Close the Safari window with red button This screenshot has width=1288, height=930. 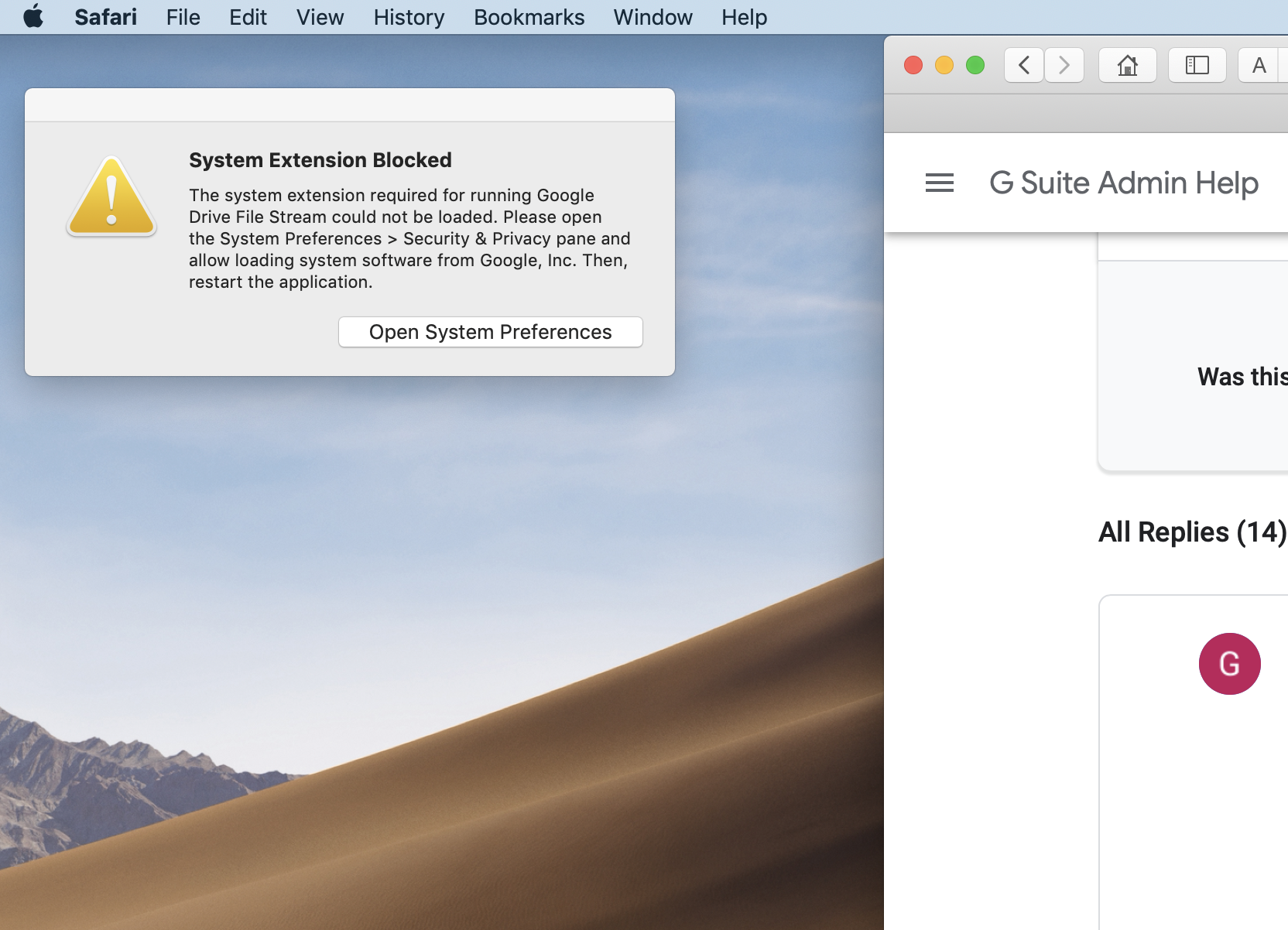pyautogui.click(x=913, y=65)
